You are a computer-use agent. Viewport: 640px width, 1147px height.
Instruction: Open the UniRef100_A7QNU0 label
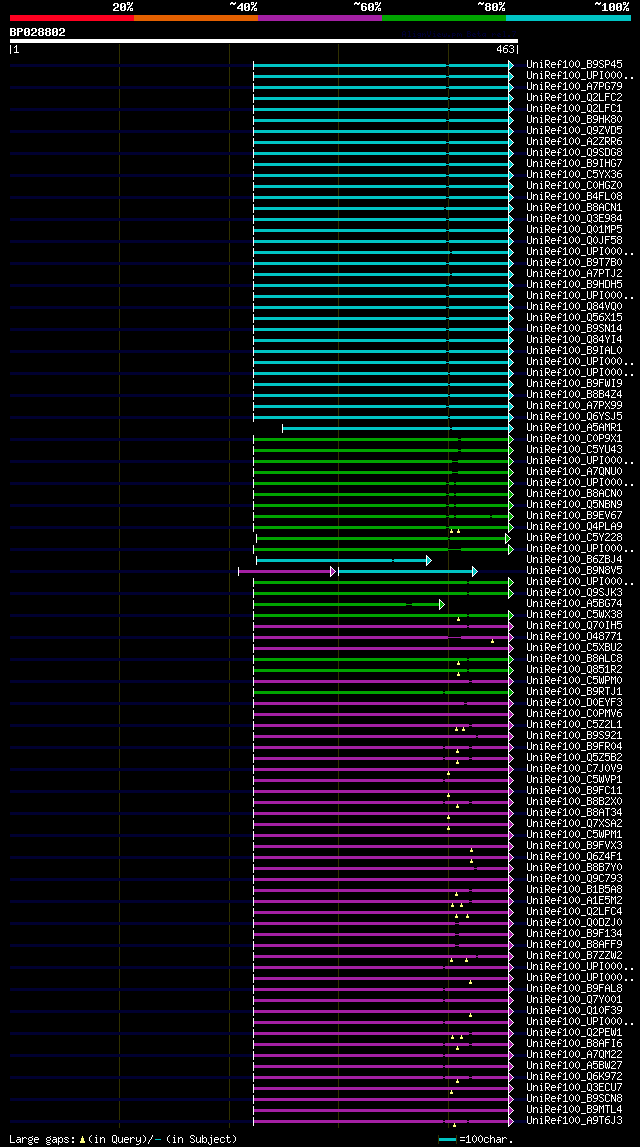[x=574, y=471]
